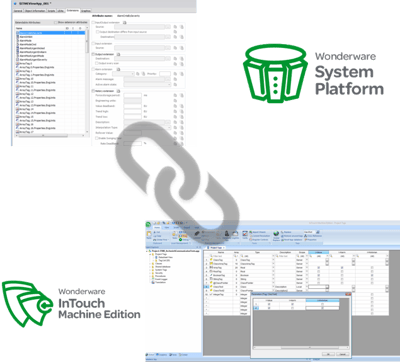Open the alarm Category dropdown
The image size is (400, 362).
pyautogui.click(x=123, y=74)
